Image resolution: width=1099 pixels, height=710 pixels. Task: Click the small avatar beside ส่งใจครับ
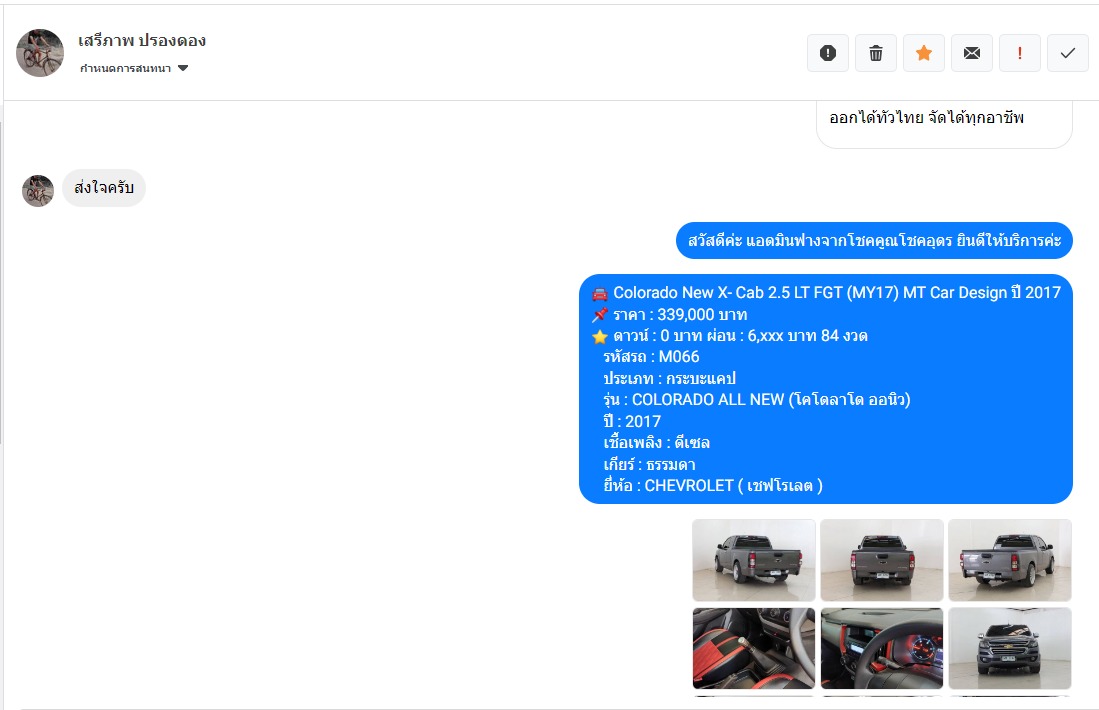(x=38, y=191)
